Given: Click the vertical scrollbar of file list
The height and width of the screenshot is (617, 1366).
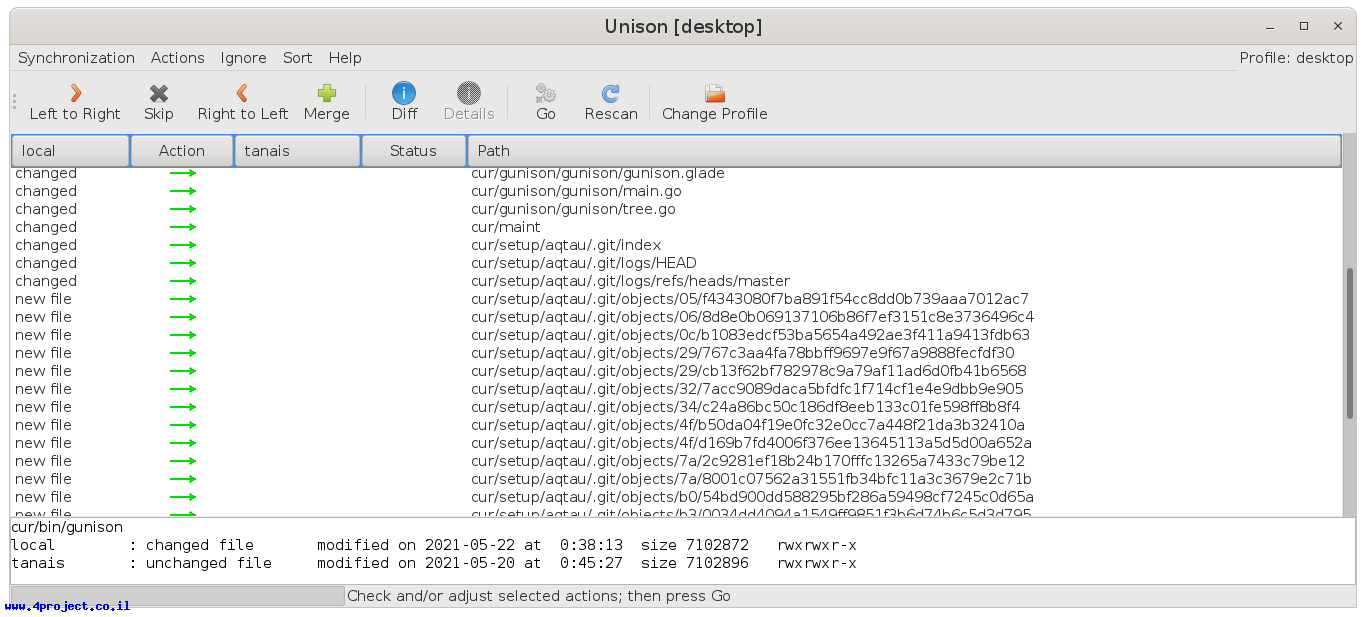Looking at the screenshot, I should click(x=1350, y=342).
